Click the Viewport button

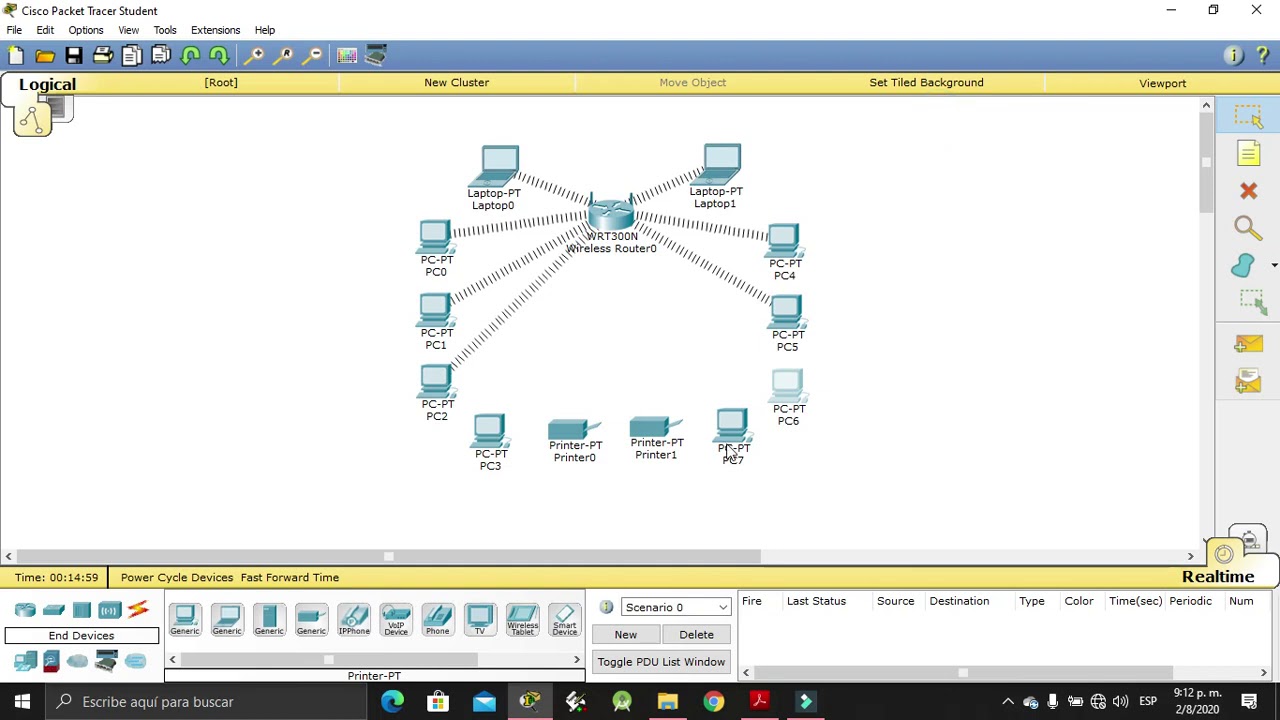(1162, 83)
